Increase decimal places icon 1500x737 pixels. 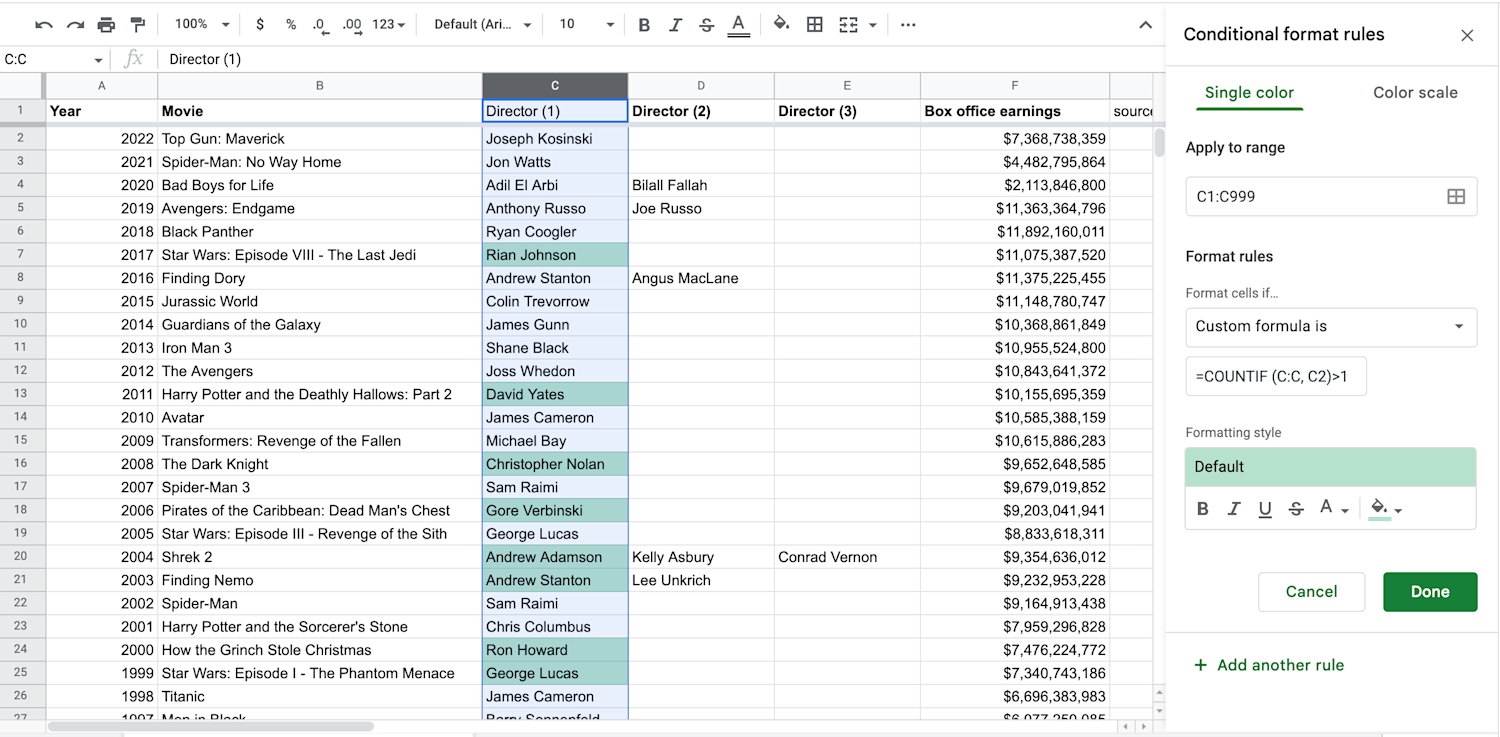(352, 25)
